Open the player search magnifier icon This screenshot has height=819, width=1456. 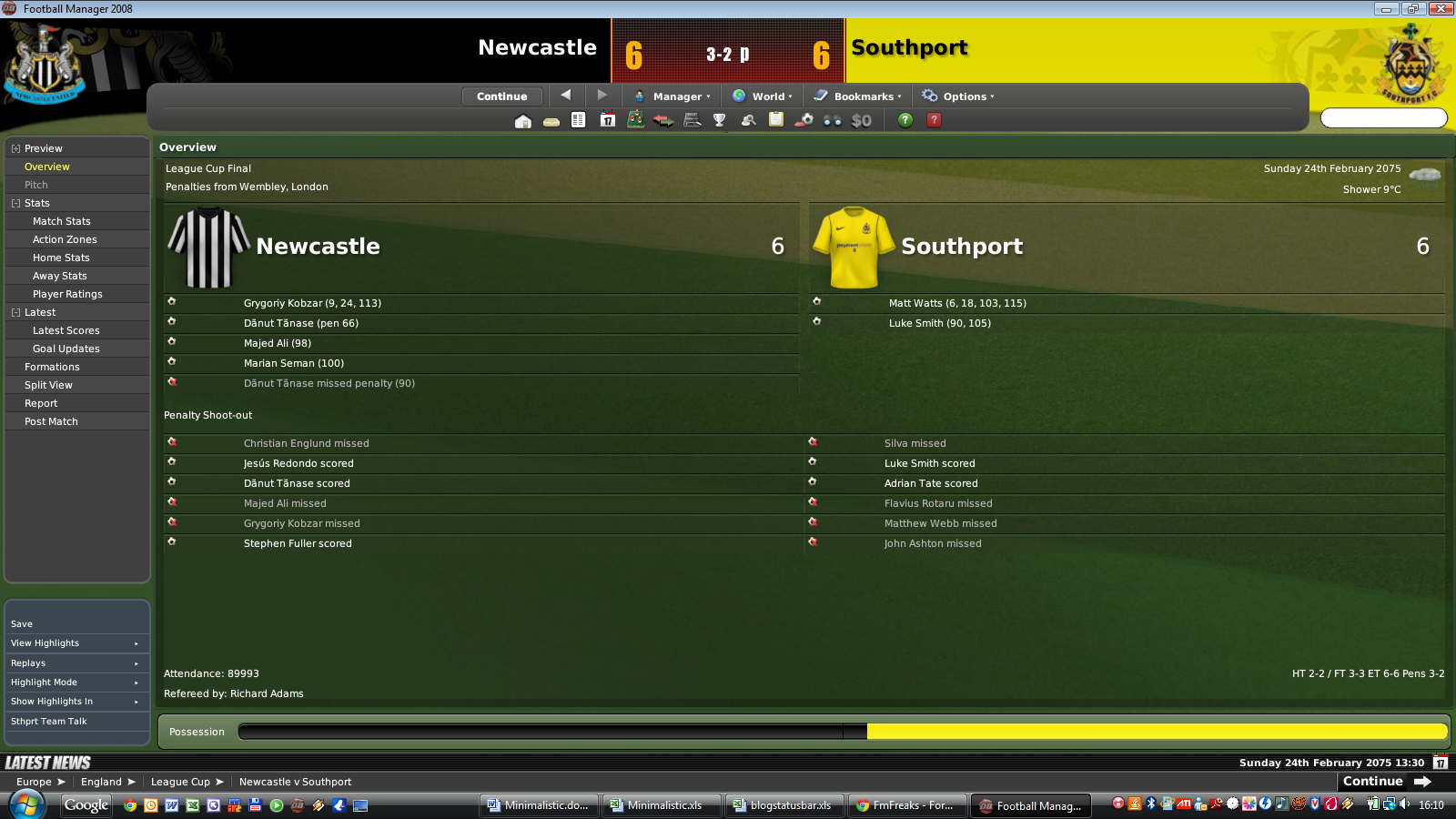[x=748, y=120]
